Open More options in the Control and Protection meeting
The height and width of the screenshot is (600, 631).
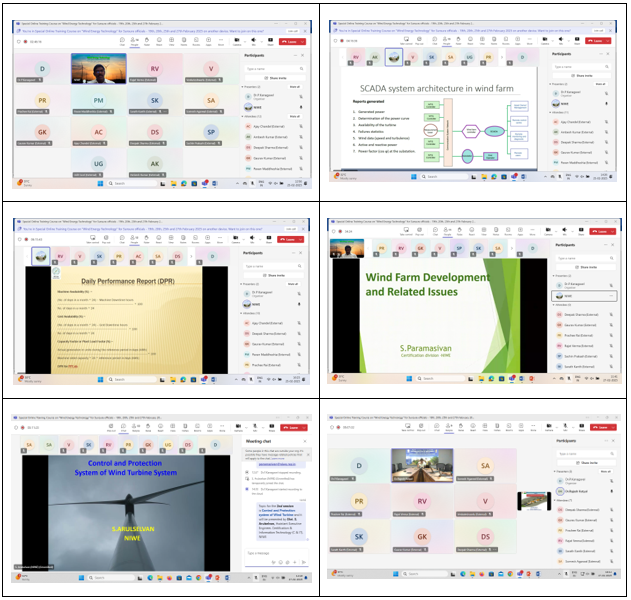(222, 426)
